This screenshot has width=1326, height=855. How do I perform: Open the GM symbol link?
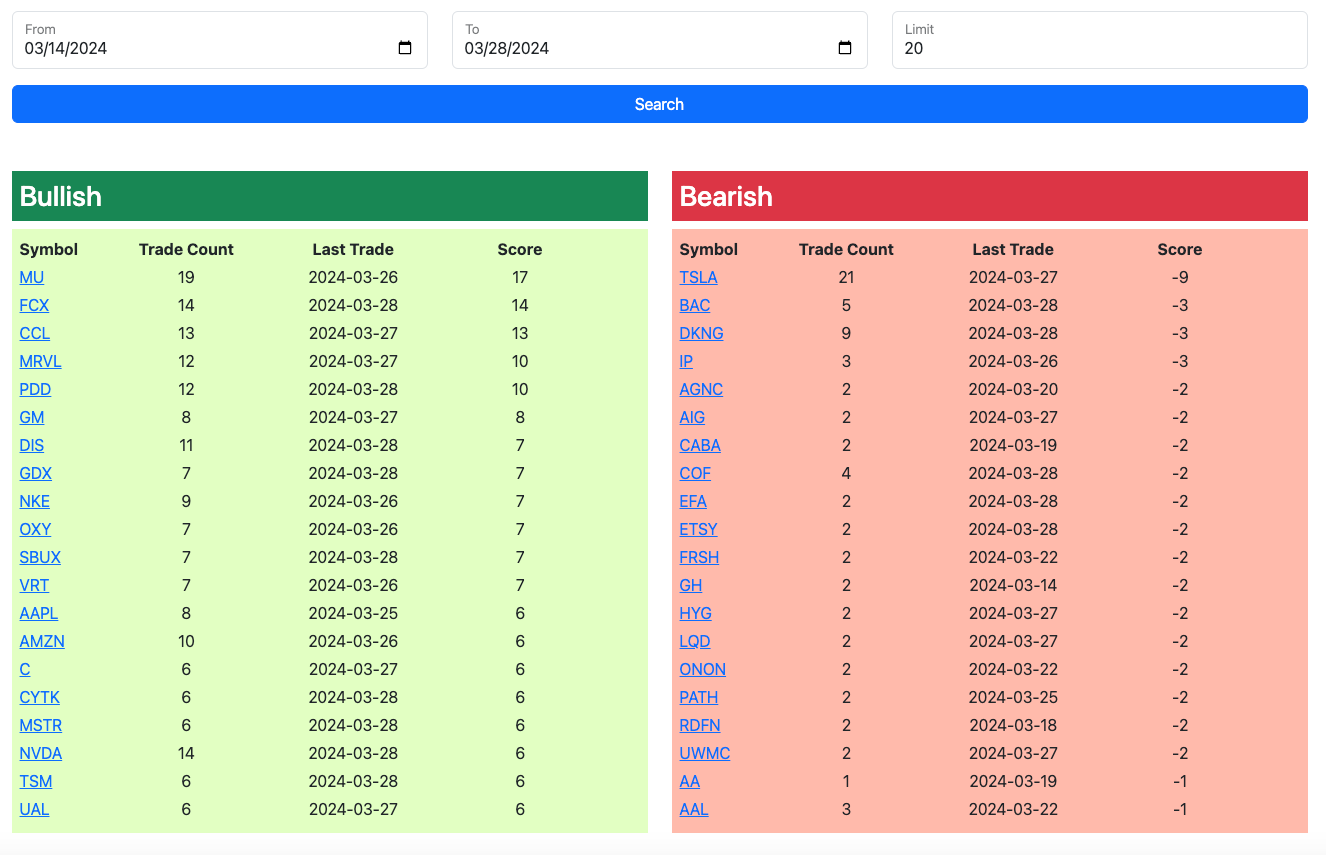pos(32,417)
